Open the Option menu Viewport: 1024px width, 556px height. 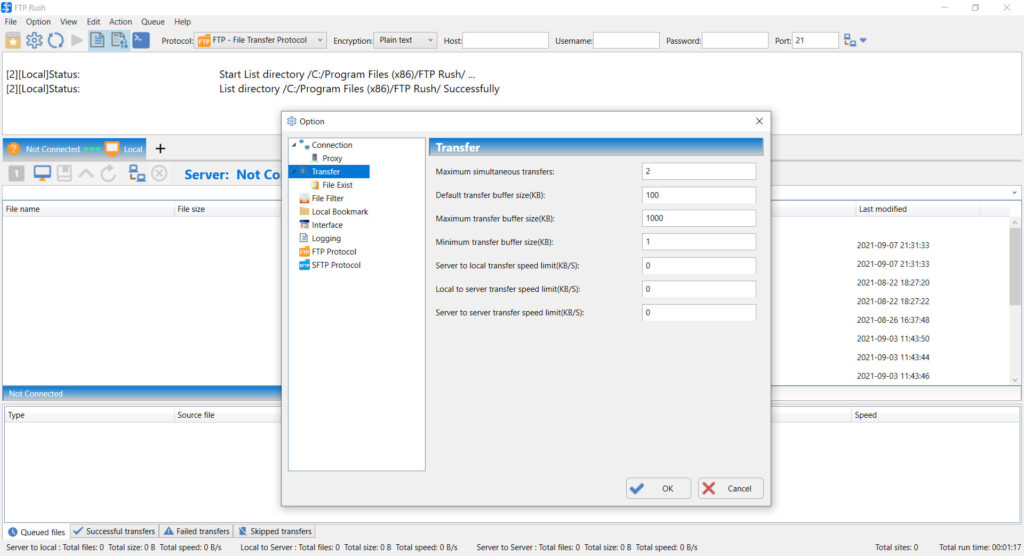point(38,22)
